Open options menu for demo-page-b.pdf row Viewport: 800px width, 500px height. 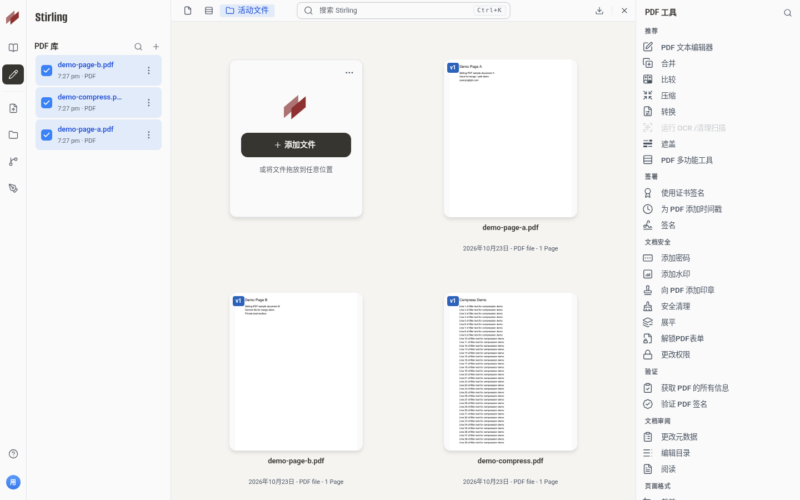tap(148, 70)
